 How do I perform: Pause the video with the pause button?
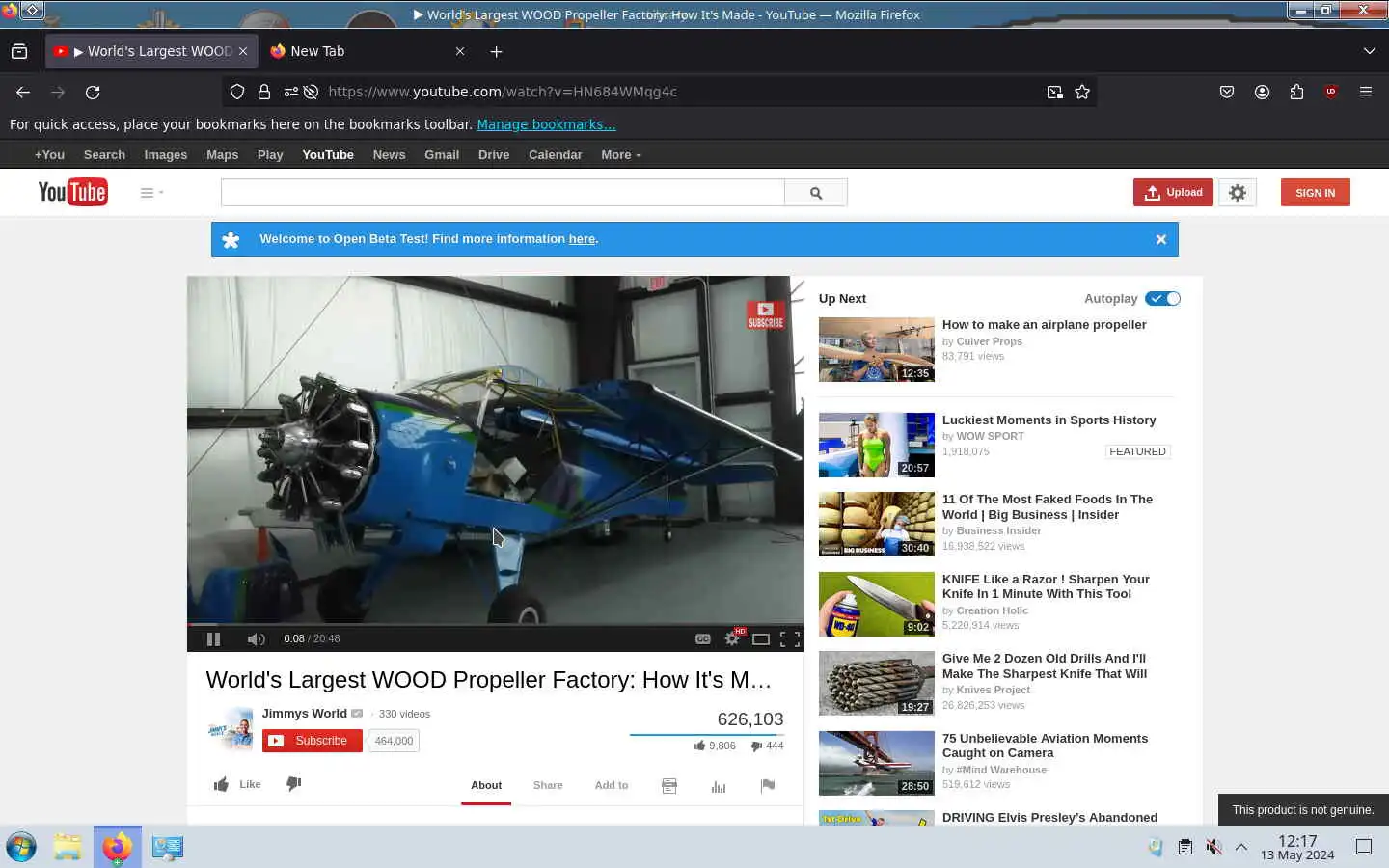(x=213, y=639)
